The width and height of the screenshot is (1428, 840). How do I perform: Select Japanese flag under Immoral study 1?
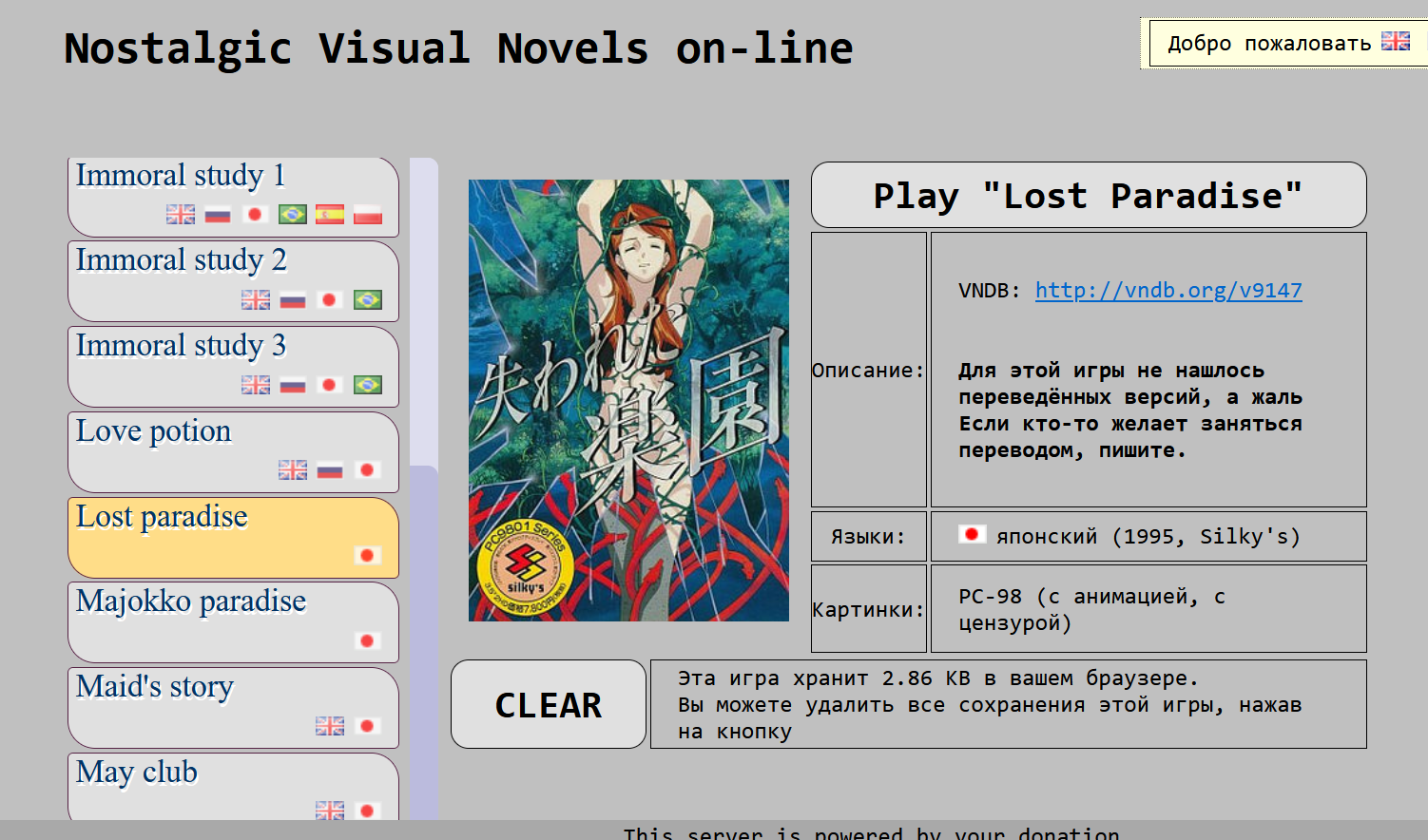coord(255,214)
